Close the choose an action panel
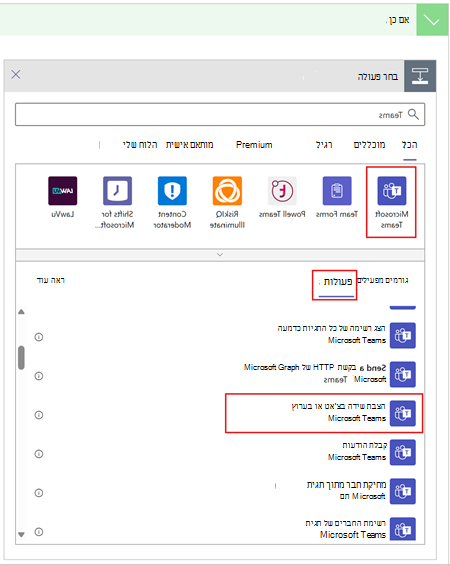The image size is (450, 565). 16,75
